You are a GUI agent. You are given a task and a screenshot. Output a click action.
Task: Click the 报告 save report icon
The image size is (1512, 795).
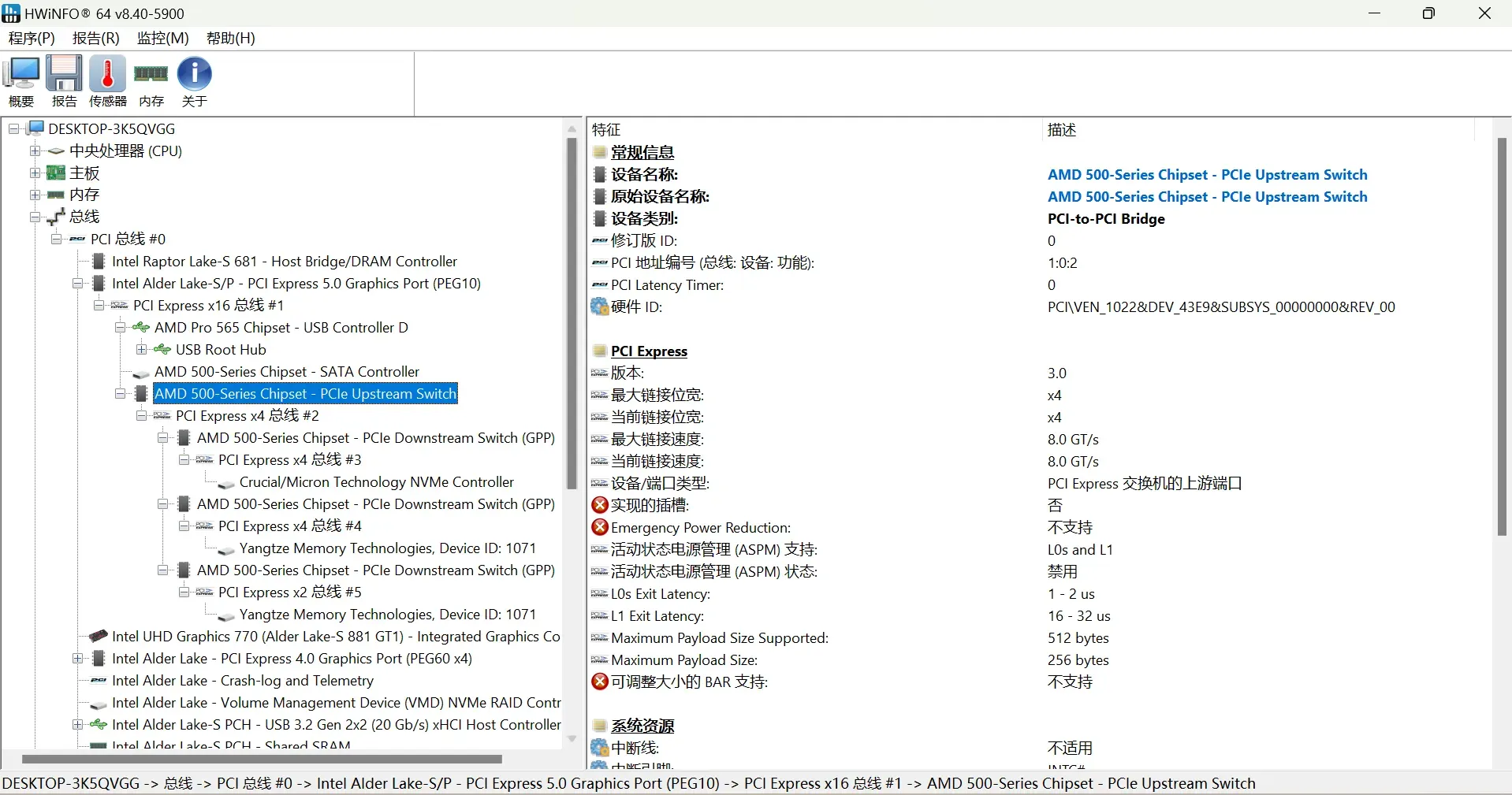(64, 81)
